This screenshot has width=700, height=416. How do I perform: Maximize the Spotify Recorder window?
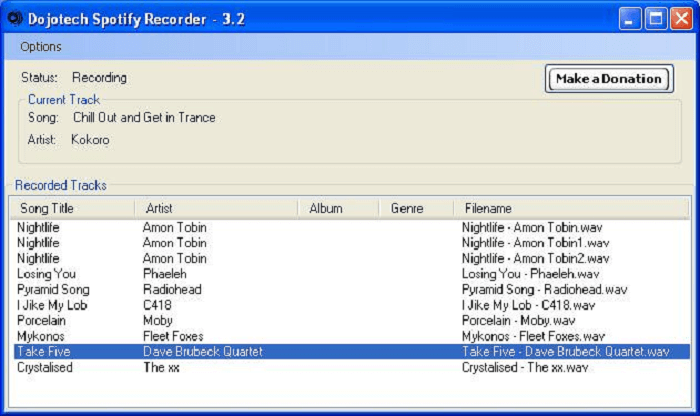(656, 19)
